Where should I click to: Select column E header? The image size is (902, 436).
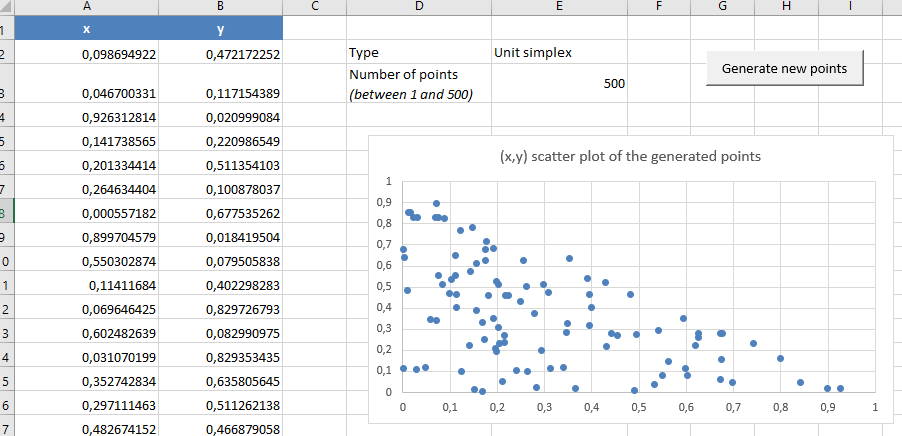pos(559,6)
